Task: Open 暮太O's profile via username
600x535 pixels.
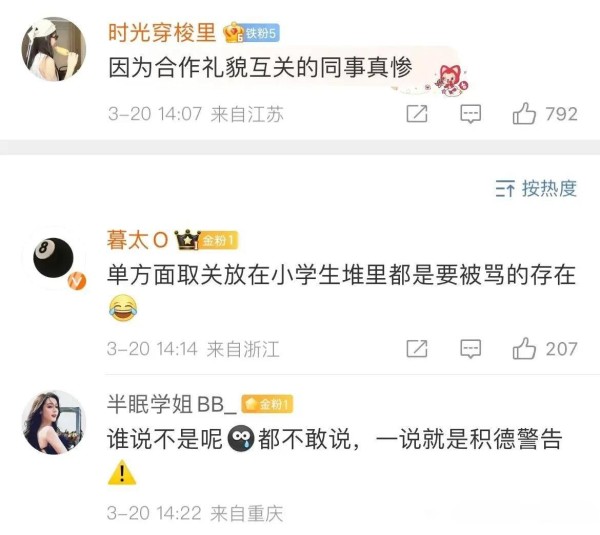Action: coord(137,240)
